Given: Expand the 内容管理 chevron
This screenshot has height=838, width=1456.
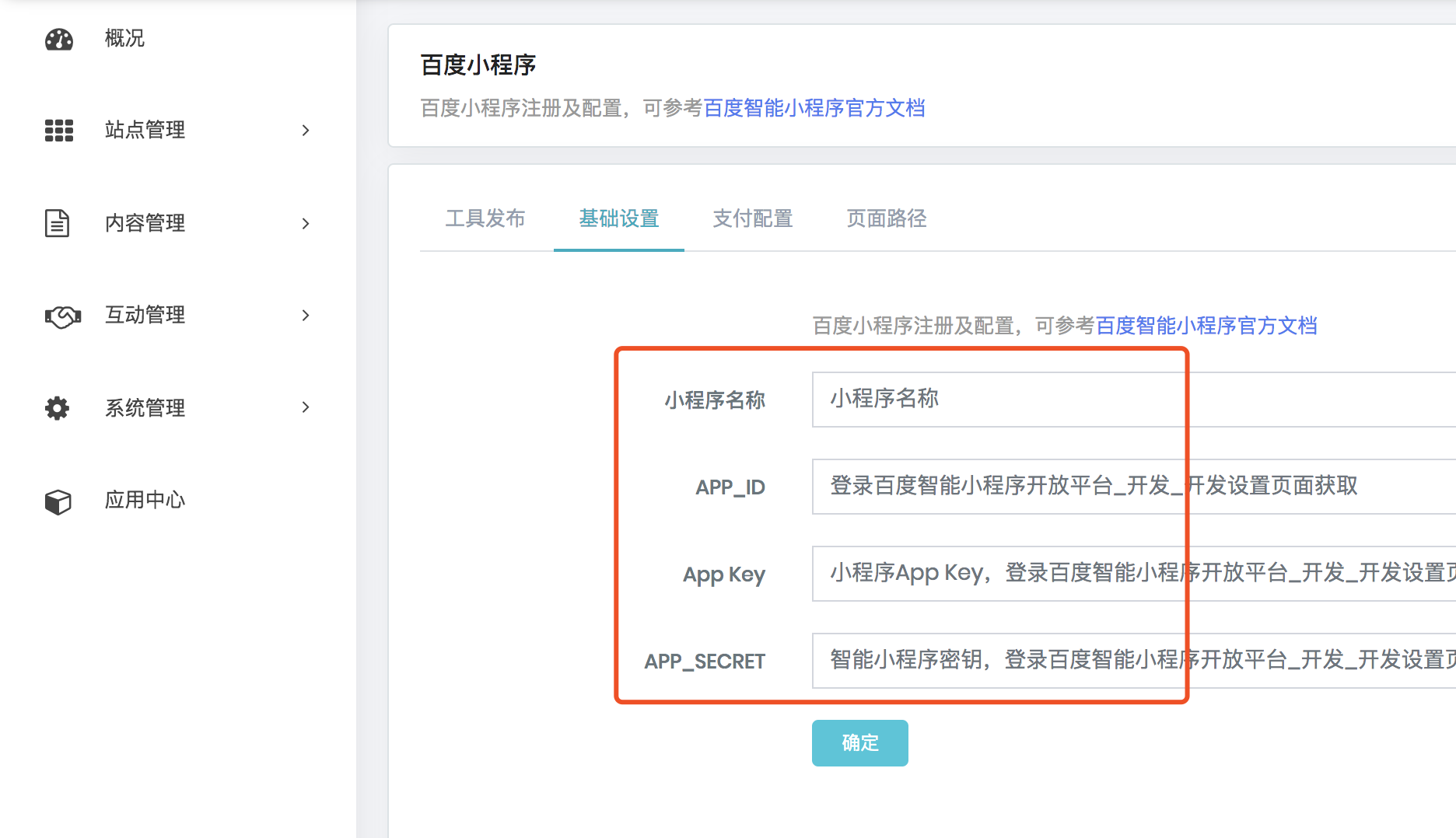Looking at the screenshot, I should tap(306, 224).
